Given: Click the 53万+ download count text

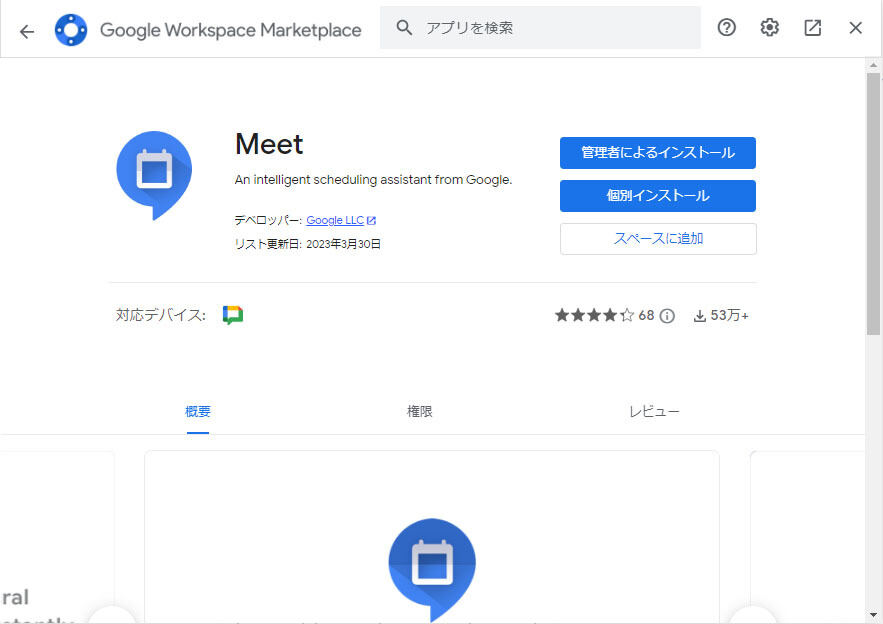Looking at the screenshot, I should [729, 315].
